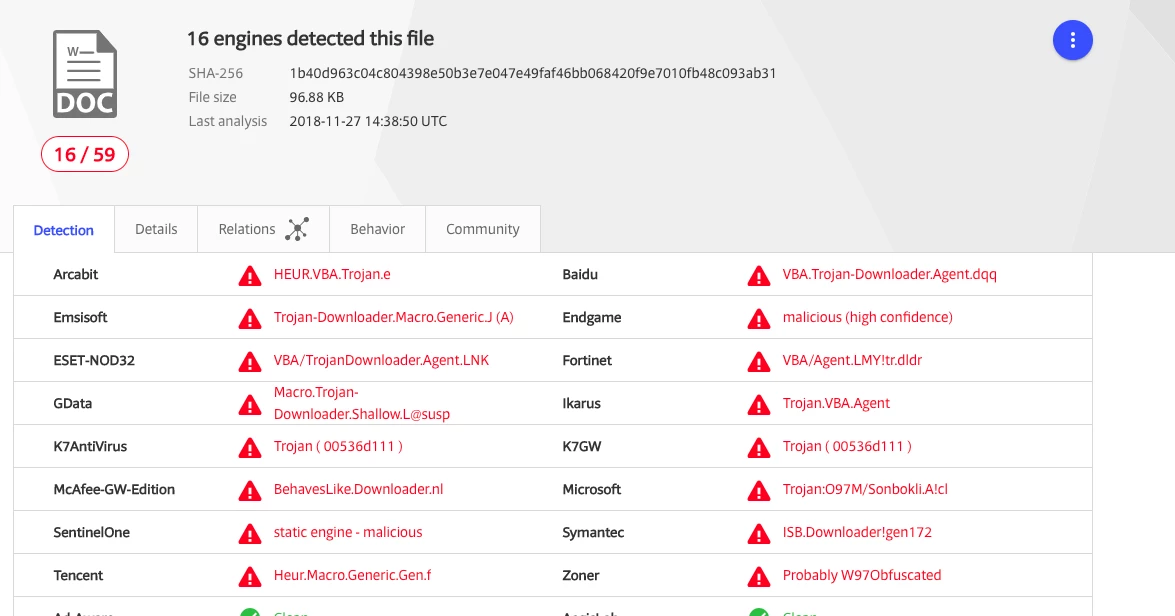Image resolution: width=1175 pixels, height=616 pixels.
Task: Select Macro.Trojan-Downloader.Shallow.L@susp detection
Action: pos(362,403)
